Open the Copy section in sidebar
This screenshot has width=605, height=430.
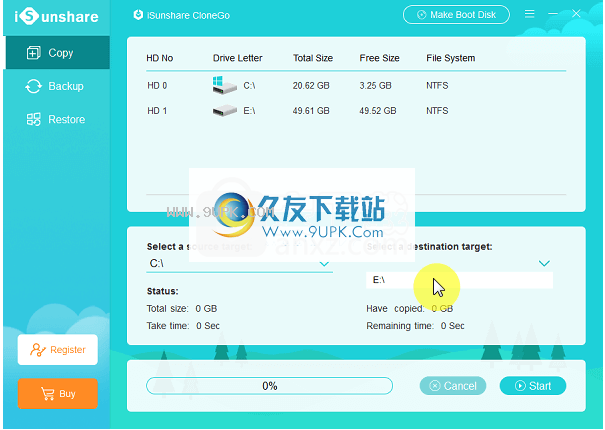coord(57,53)
